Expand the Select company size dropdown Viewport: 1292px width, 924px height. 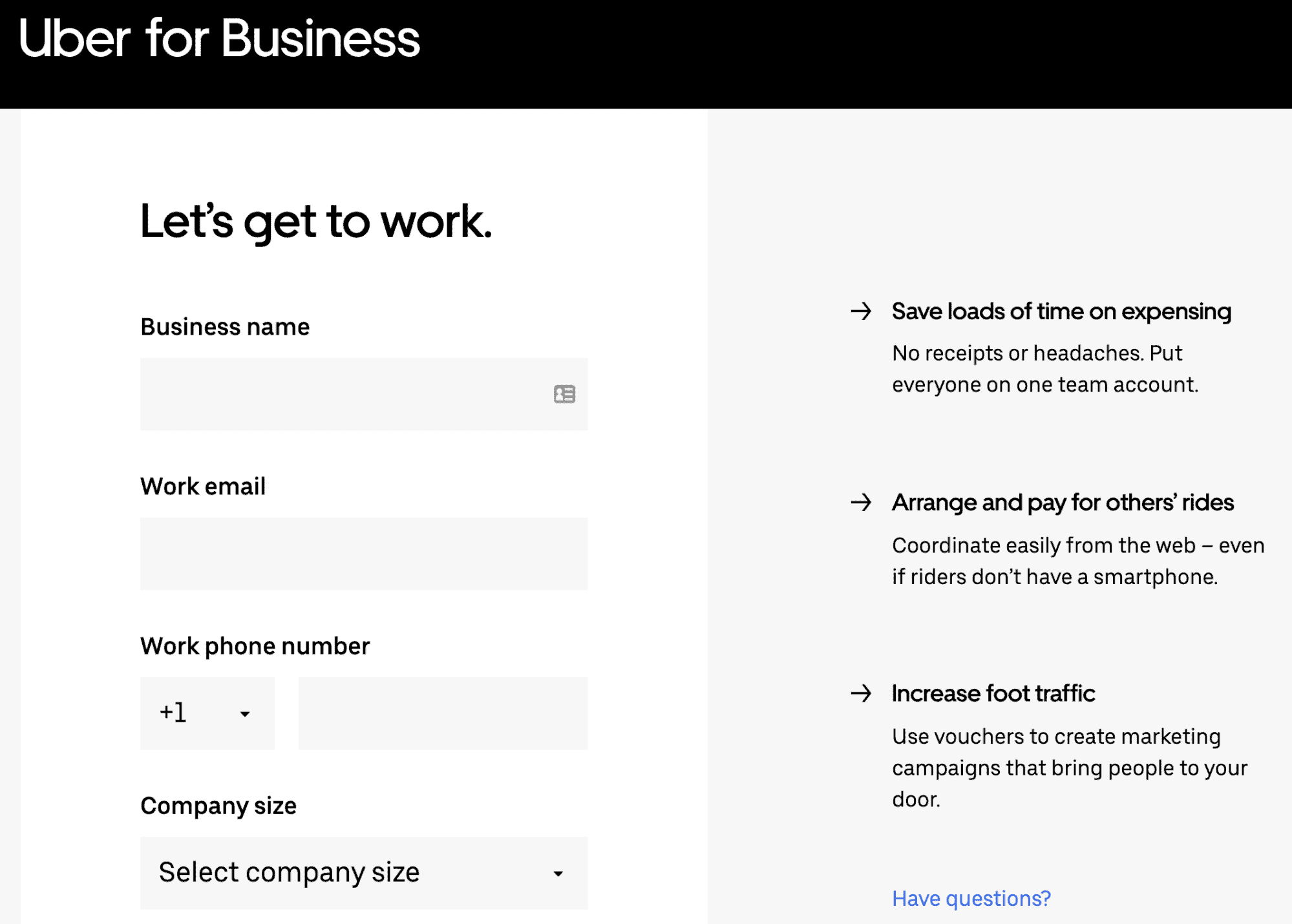click(x=364, y=873)
